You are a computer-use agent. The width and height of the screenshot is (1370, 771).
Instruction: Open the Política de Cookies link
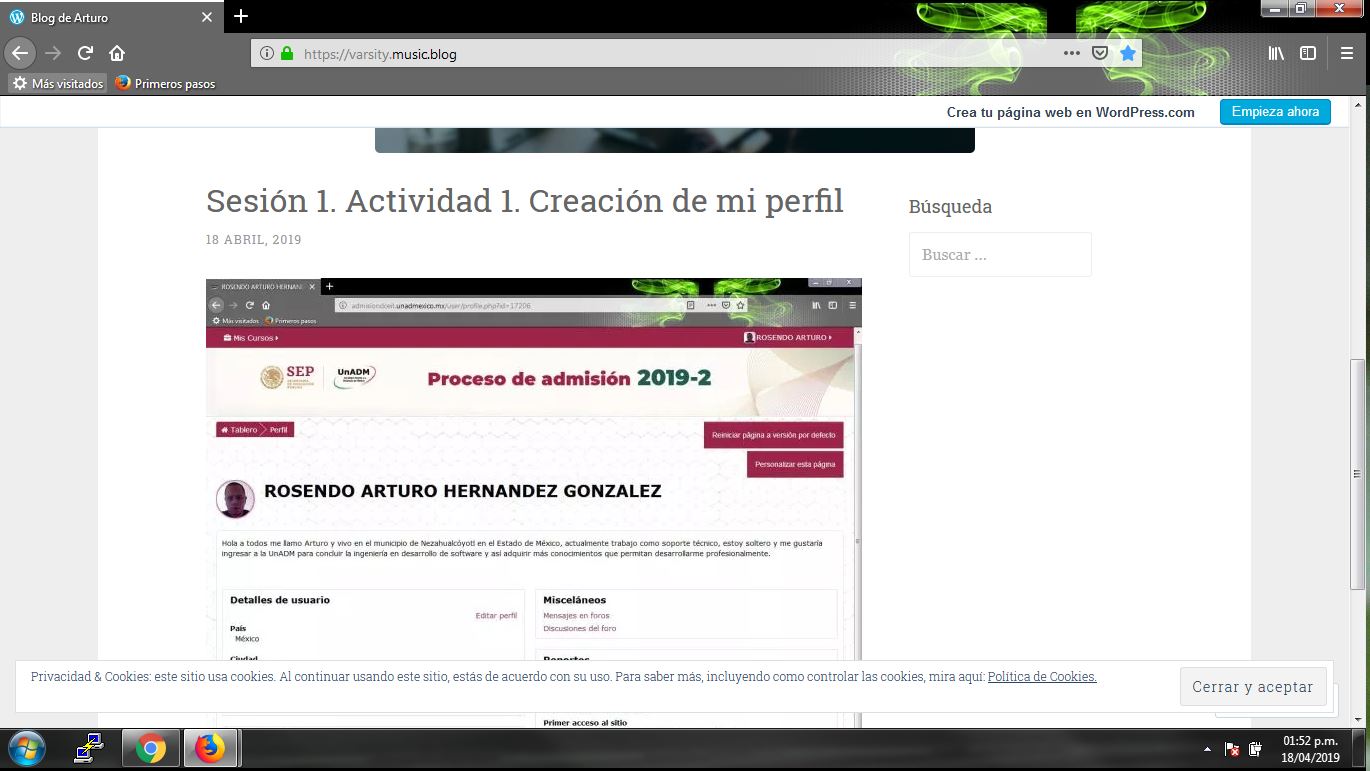[1042, 677]
